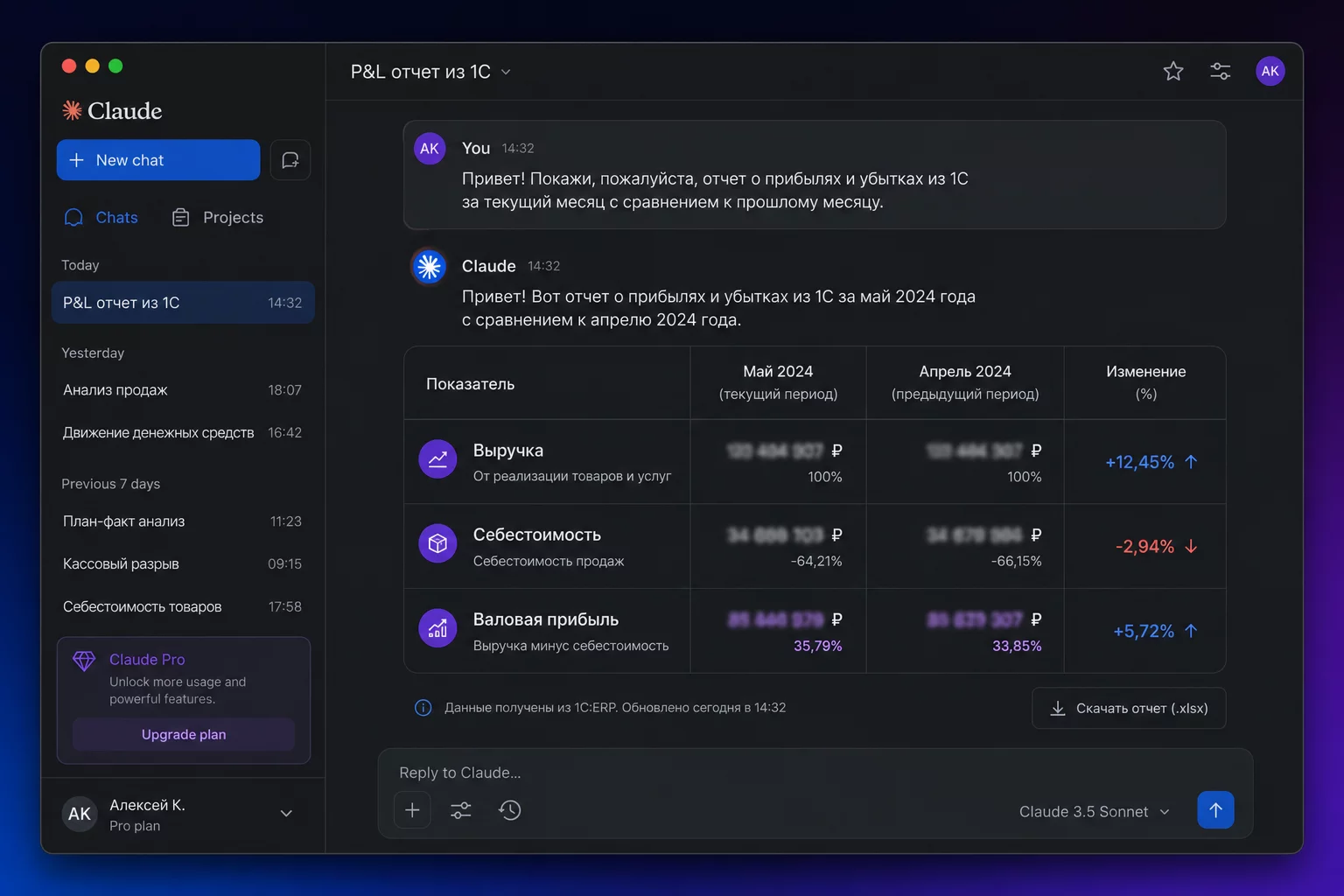Screen dimensions: 1344x896
Task: Open the Себестоимость товаров chat
Action: tap(183, 607)
